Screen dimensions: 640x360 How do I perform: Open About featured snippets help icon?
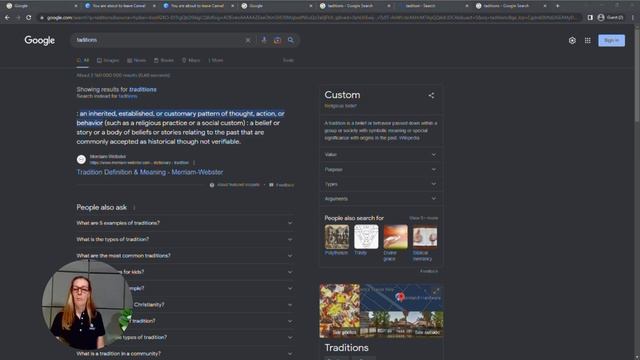tap(212, 185)
